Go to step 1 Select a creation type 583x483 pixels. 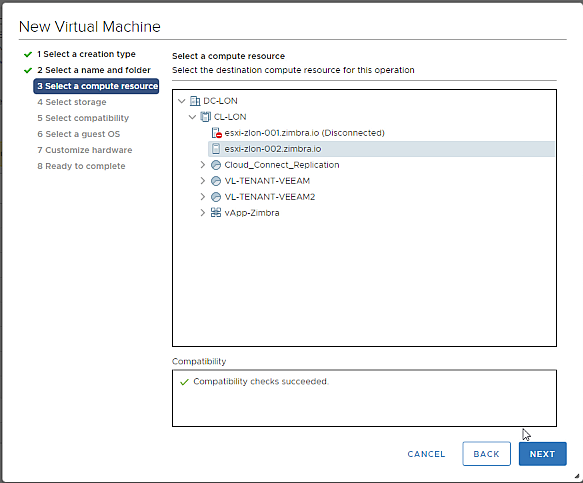coord(86,54)
